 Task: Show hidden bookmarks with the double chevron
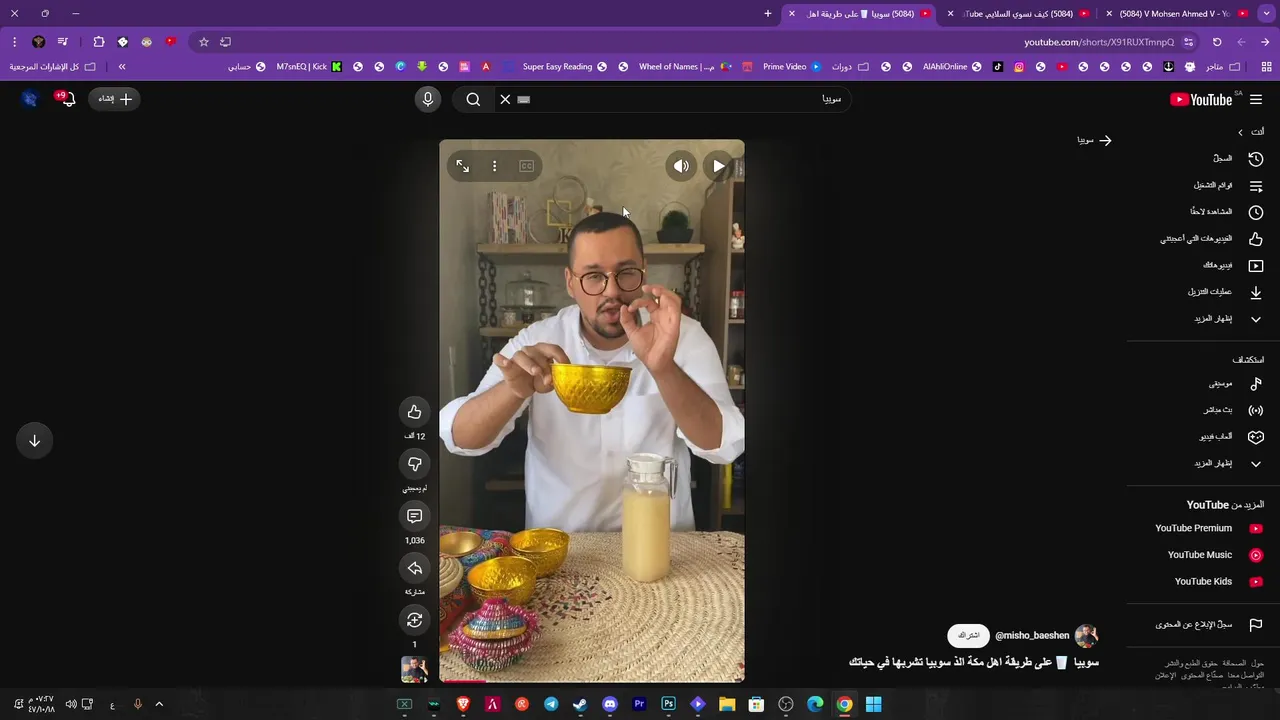point(122,67)
